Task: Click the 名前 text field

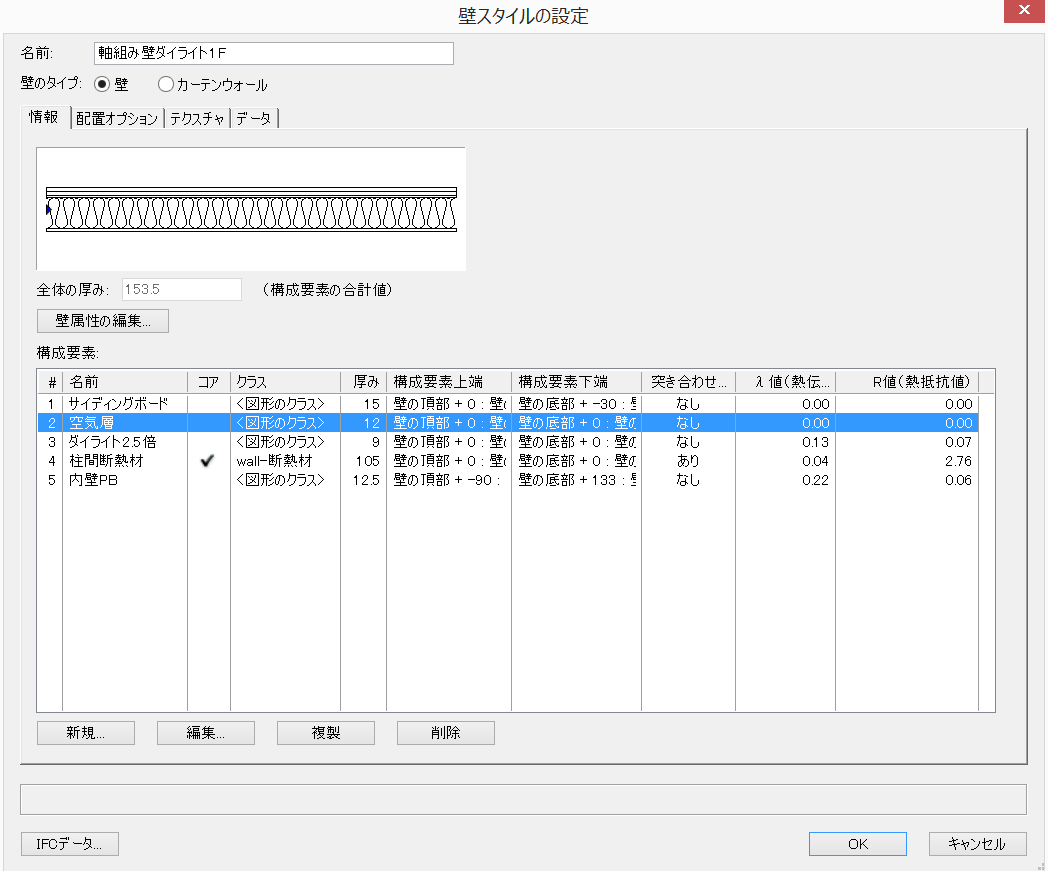Action: 273,53
